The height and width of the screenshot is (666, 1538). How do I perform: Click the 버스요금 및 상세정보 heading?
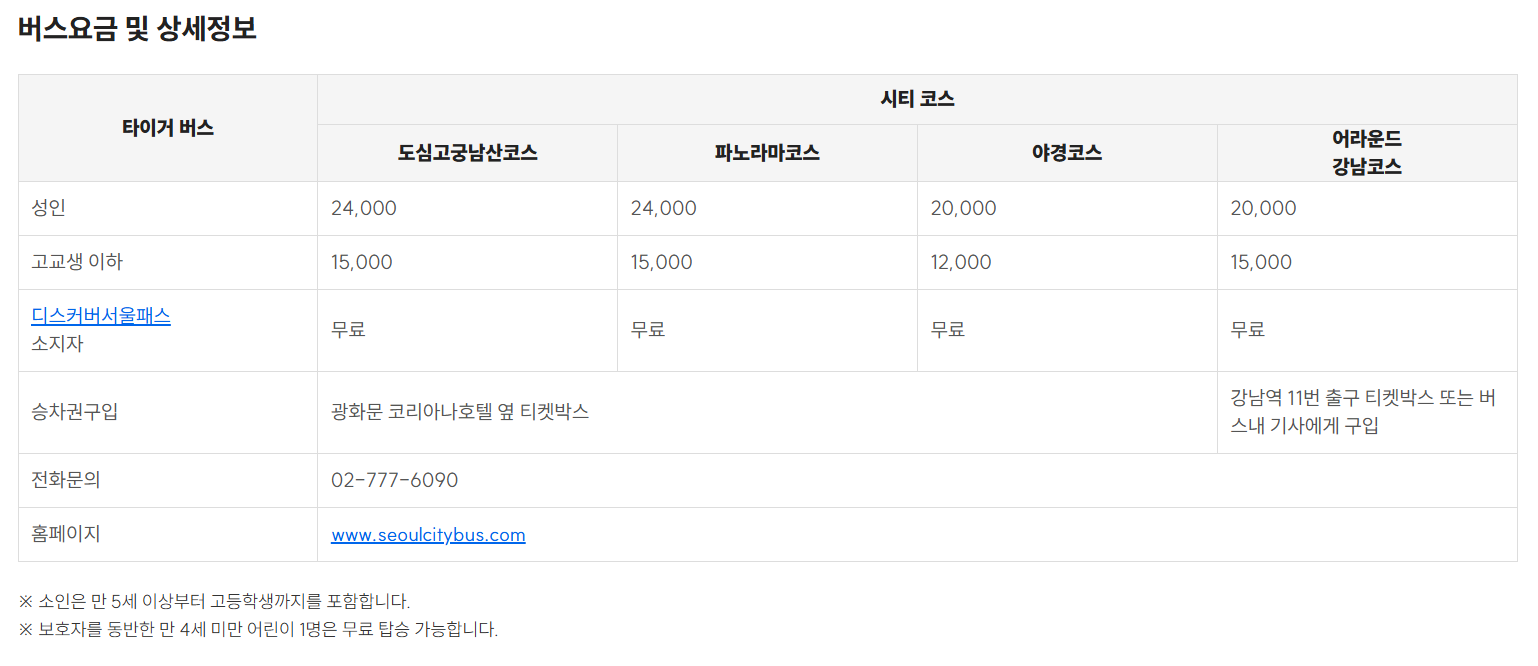tap(138, 28)
